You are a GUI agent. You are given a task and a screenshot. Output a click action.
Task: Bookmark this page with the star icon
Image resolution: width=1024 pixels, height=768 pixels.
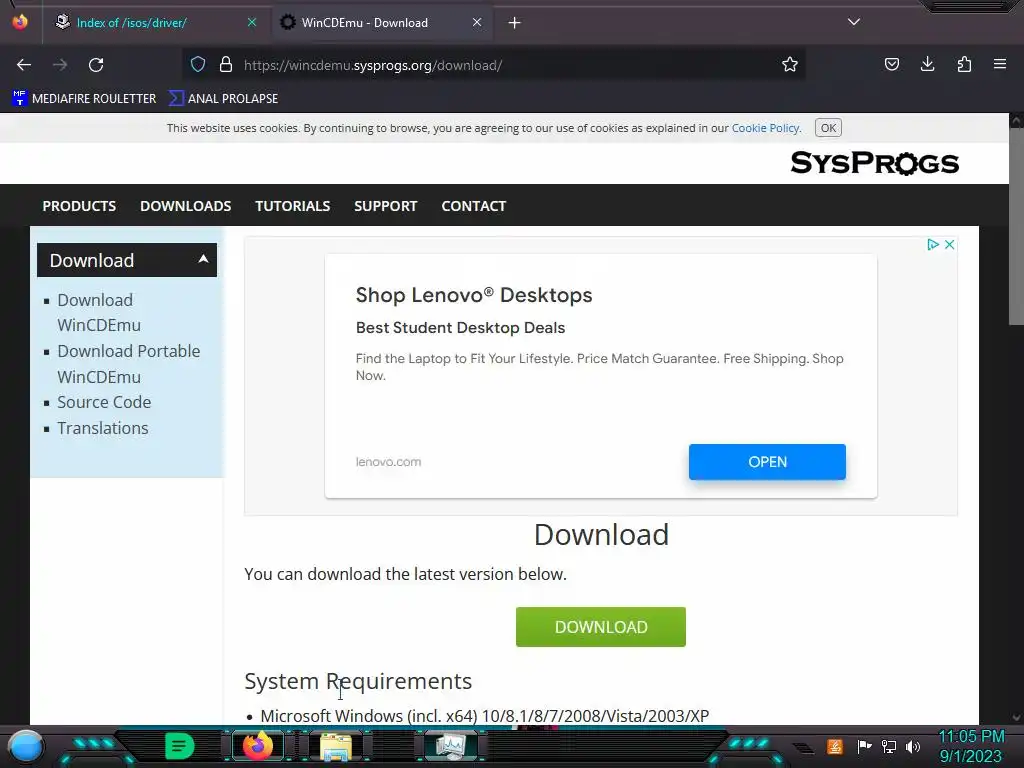(x=790, y=65)
